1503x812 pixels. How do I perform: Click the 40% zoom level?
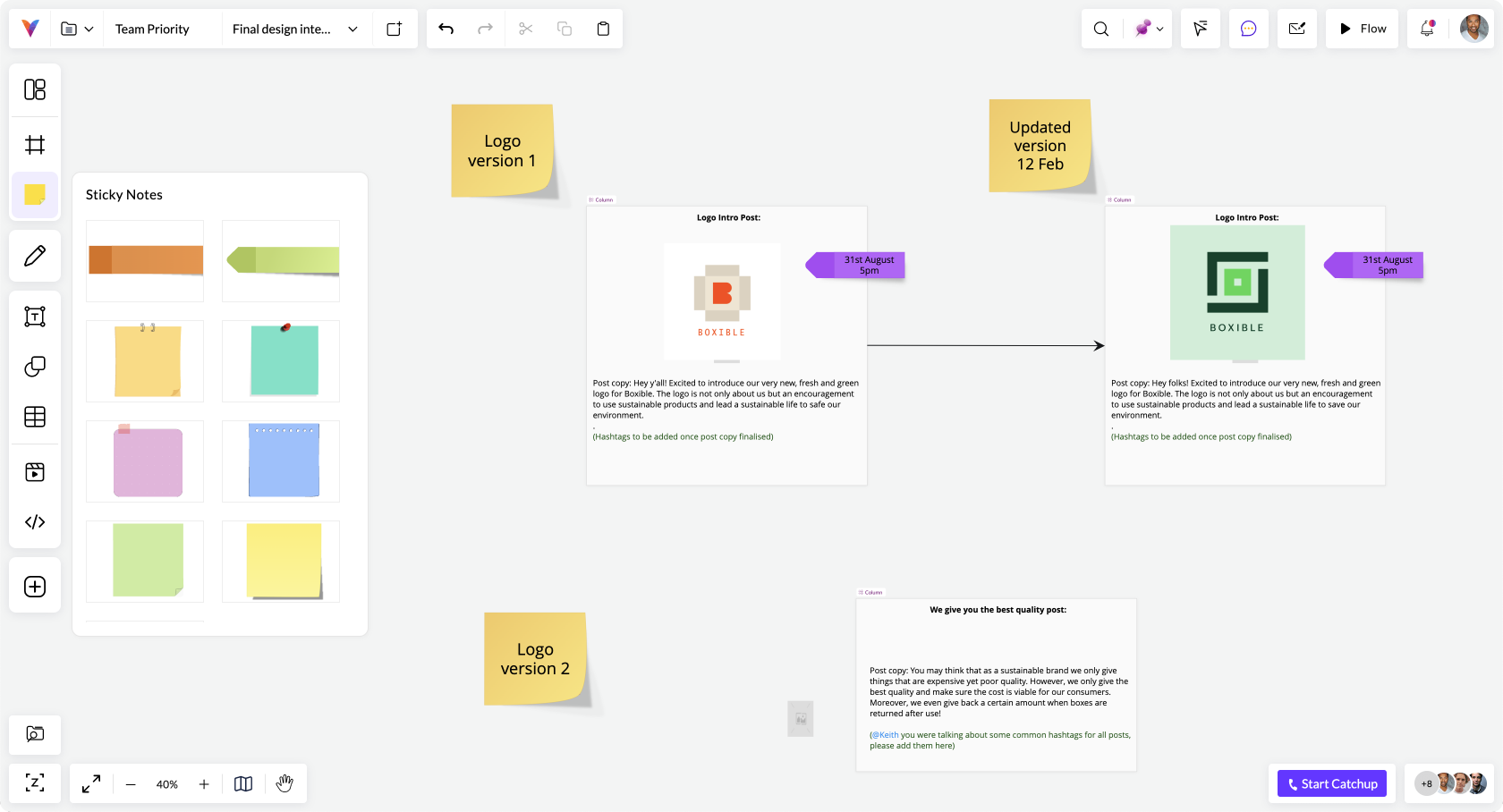tap(167, 784)
